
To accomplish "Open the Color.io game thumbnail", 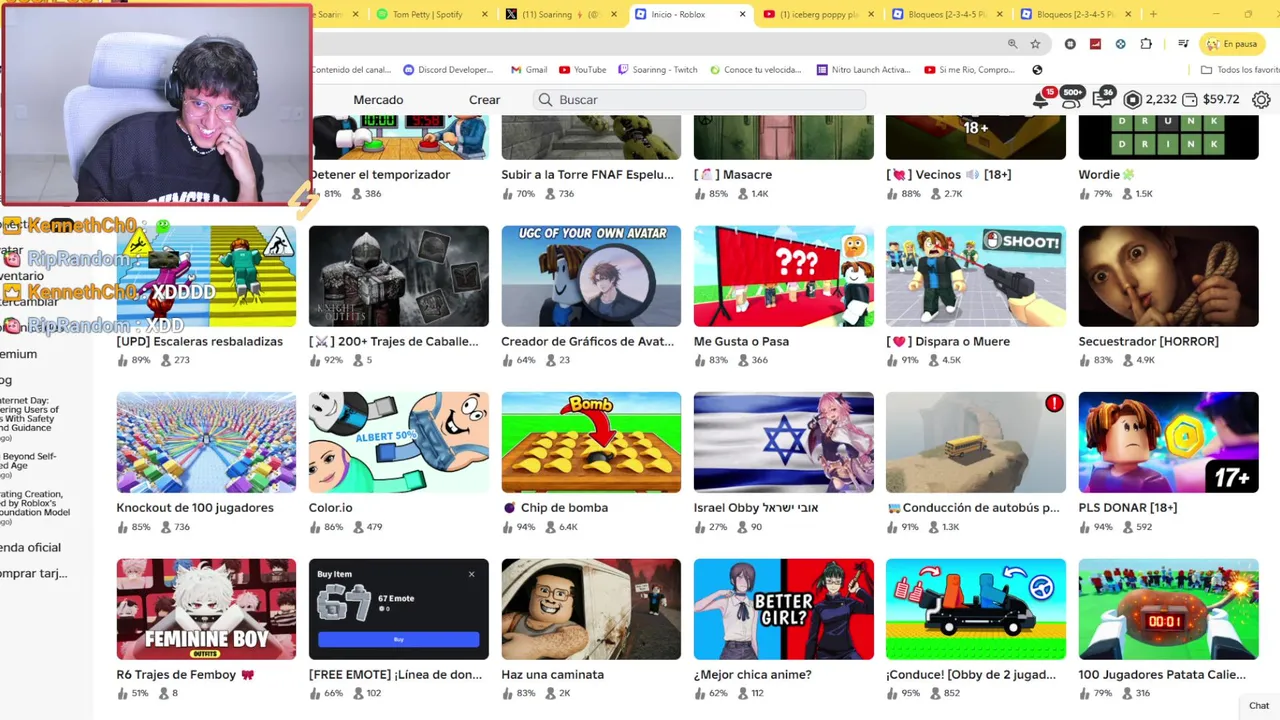I will tap(399, 442).
